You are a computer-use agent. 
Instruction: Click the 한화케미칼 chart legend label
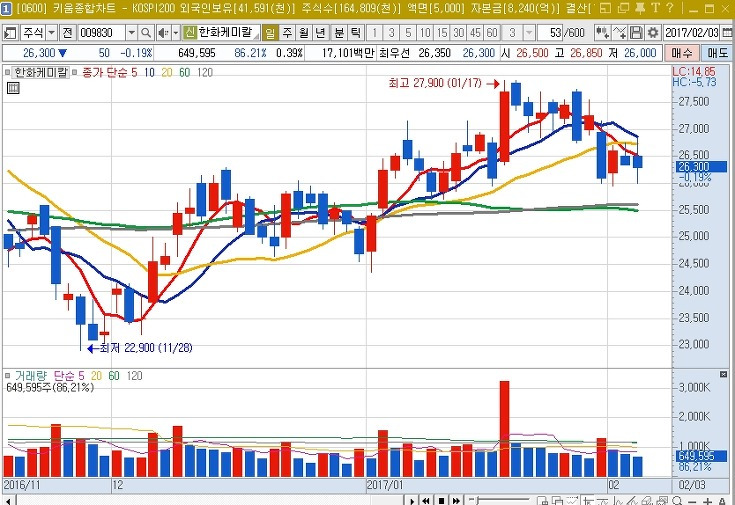(x=41, y=73)
